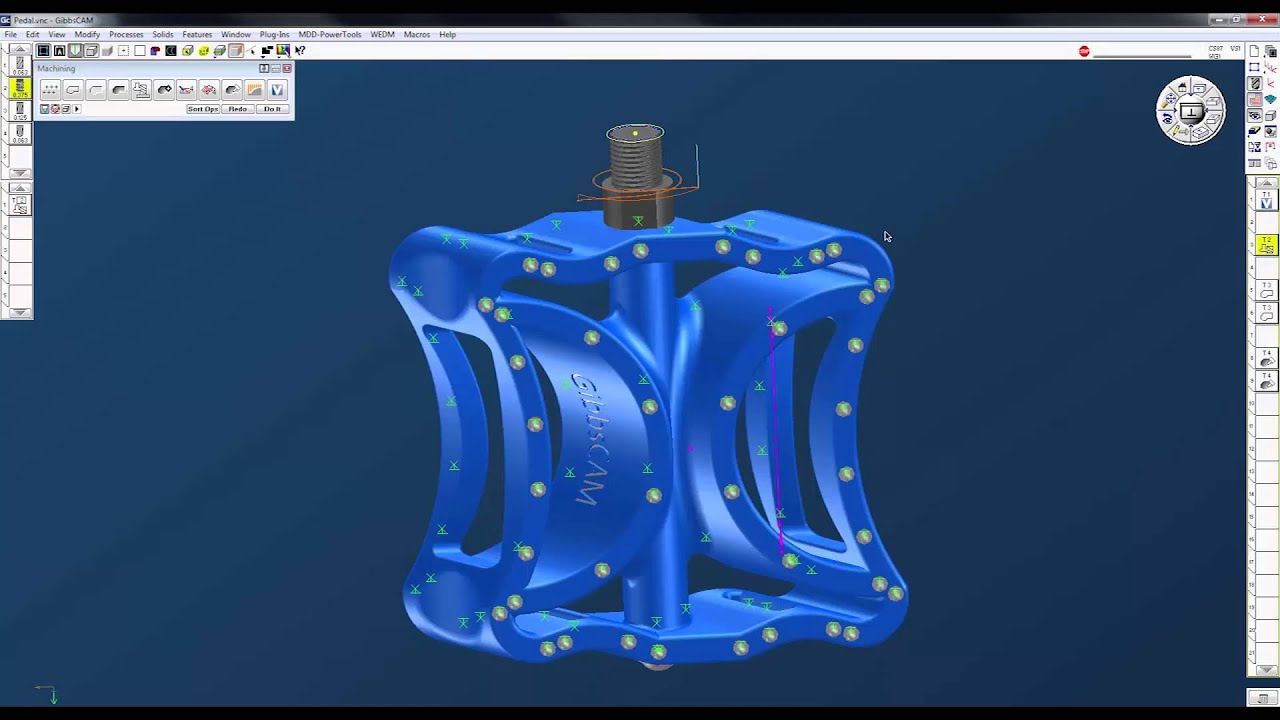Click the tool tile in the lower left list
The height and width of the screenshot is (720, 1280).
pyautogui.click(x=20, y=204)
